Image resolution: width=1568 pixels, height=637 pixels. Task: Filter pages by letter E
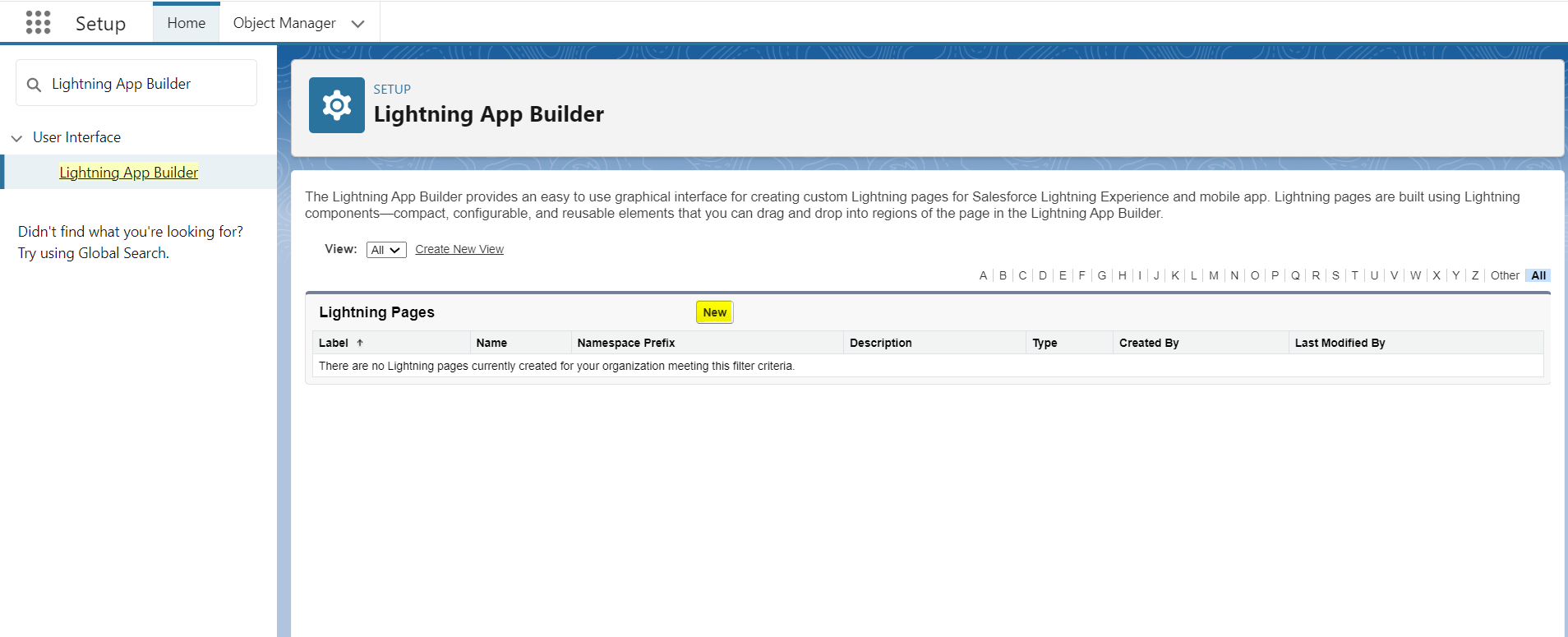(1063, 275)
